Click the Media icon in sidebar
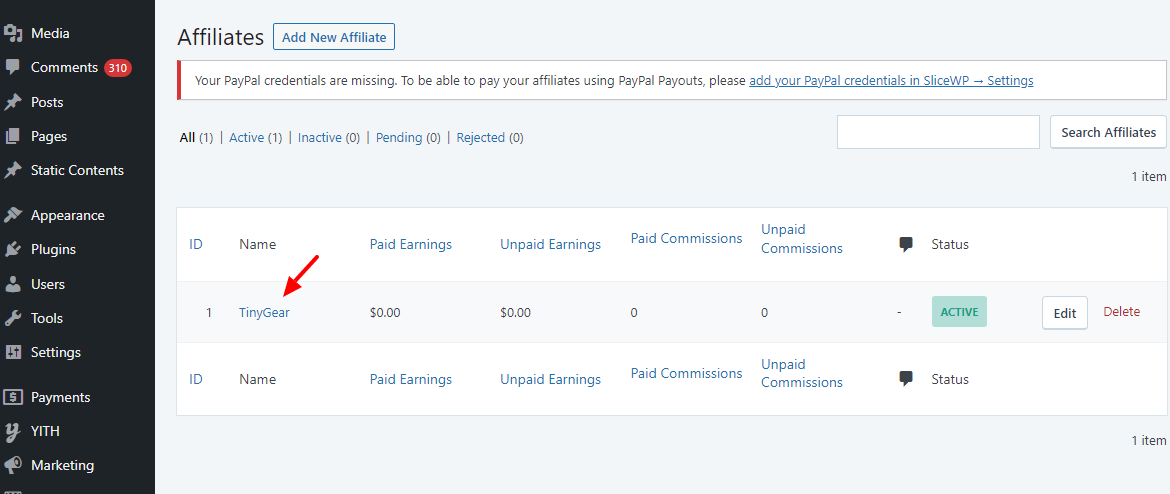 pos(13,33)
